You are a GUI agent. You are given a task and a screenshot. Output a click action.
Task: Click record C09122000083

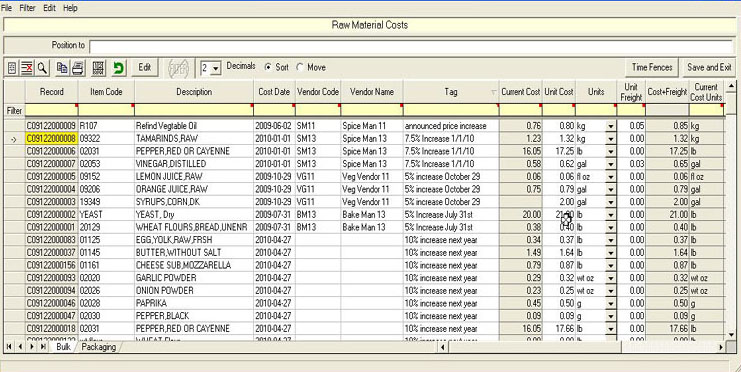coord(52,240)
